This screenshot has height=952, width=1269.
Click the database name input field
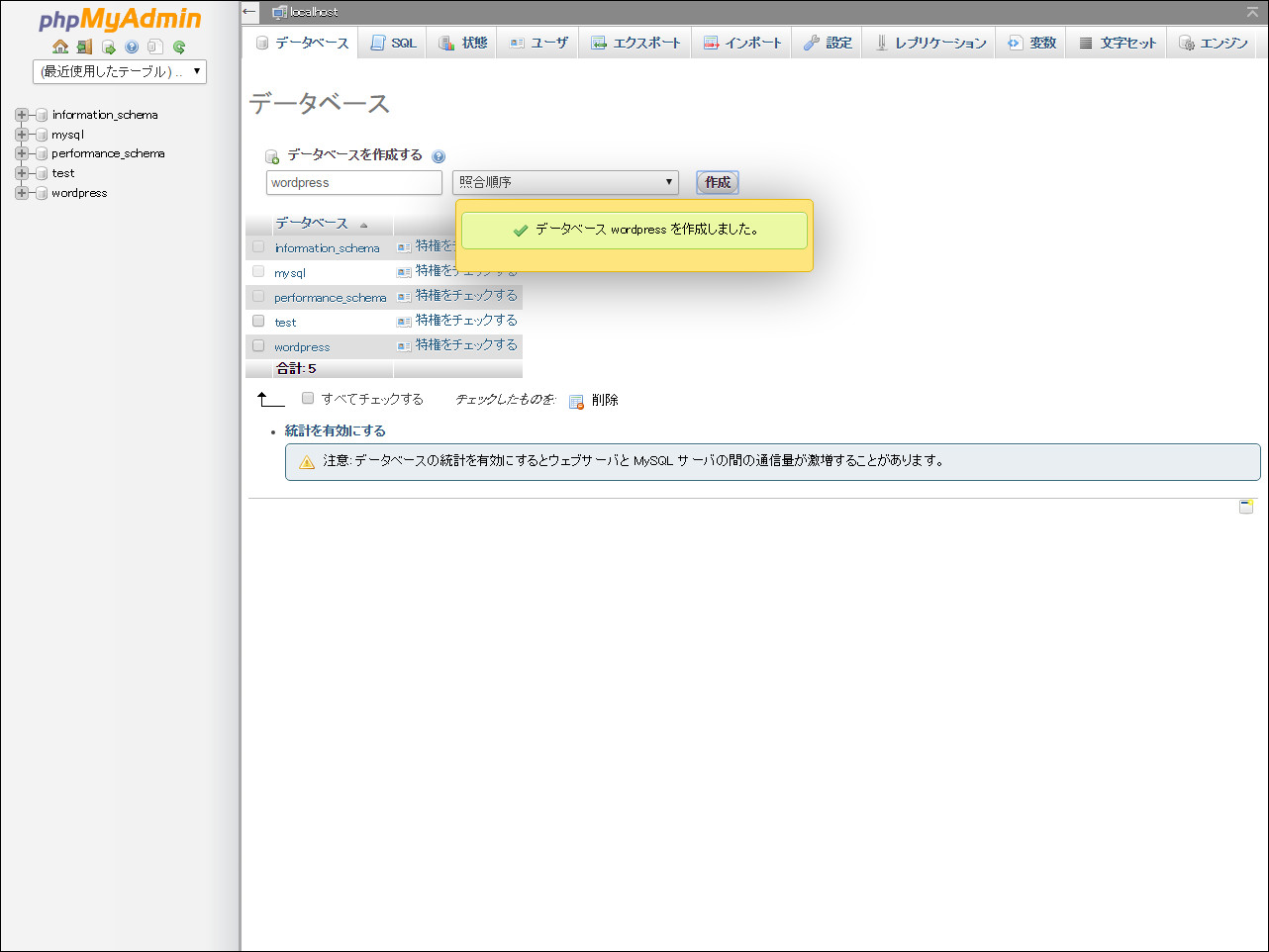click(x=352, y=182)
